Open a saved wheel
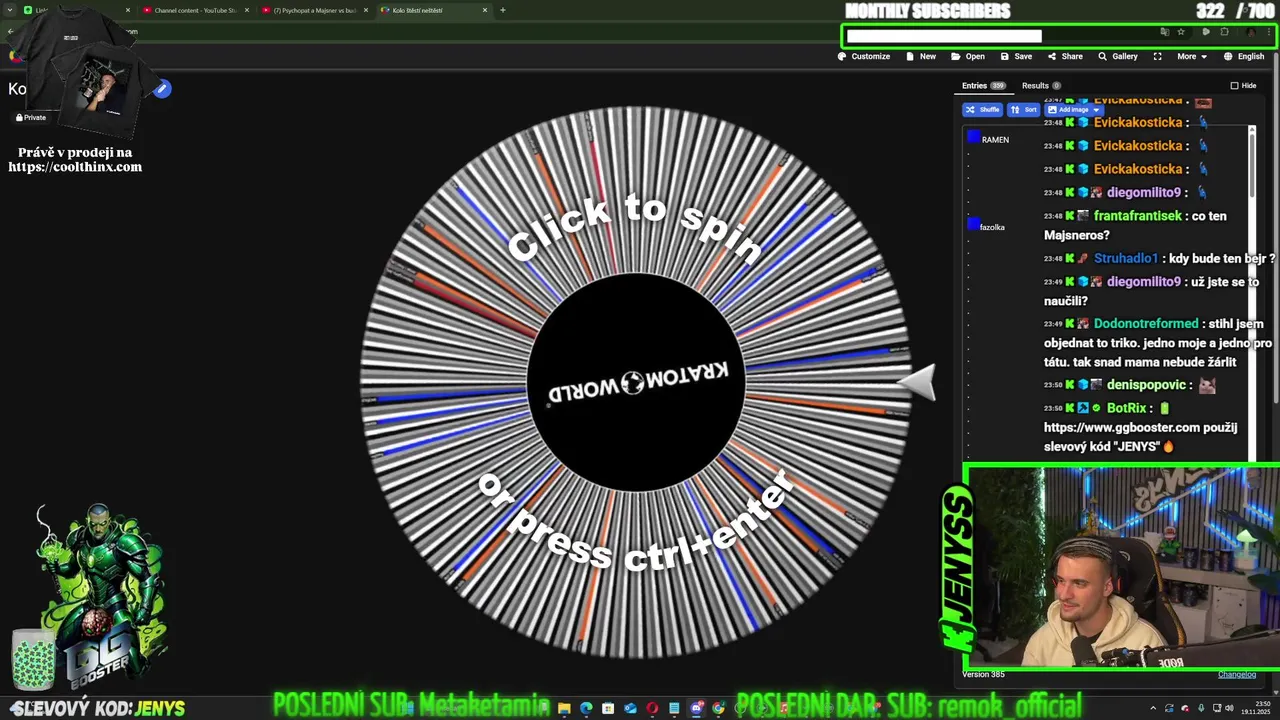Viewport: 1280px width, 720px height. pyautogui.click(x=968, y=56)
